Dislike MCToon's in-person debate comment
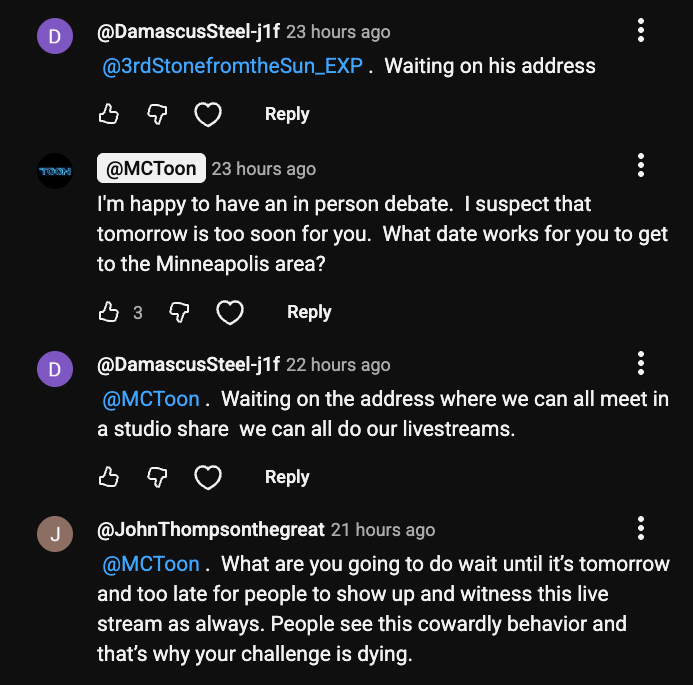This screenshot has width=693, height=685. [x=180, y=313]
